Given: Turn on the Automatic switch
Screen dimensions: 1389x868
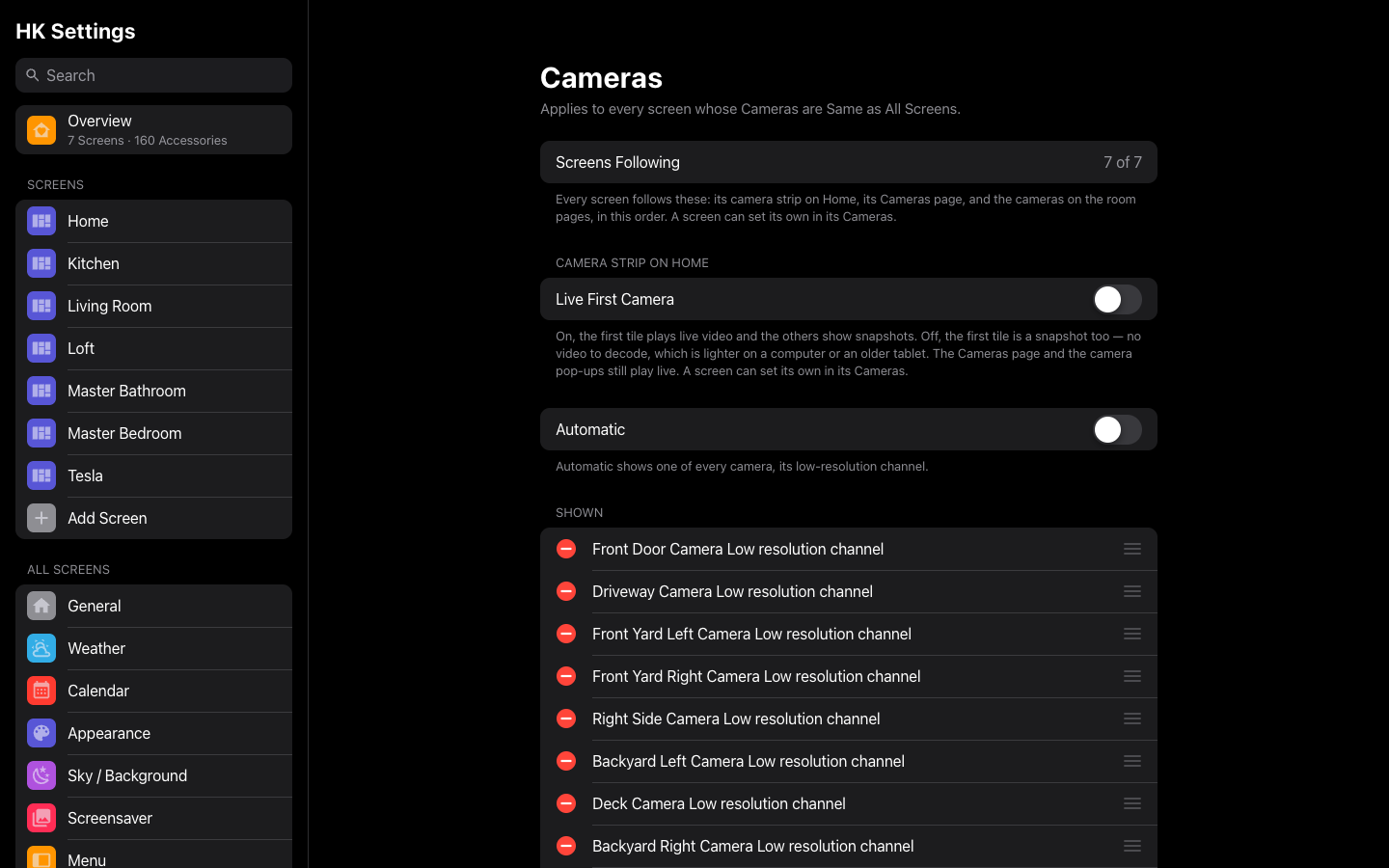Looking at the screenshot, I should point(1117,429).
